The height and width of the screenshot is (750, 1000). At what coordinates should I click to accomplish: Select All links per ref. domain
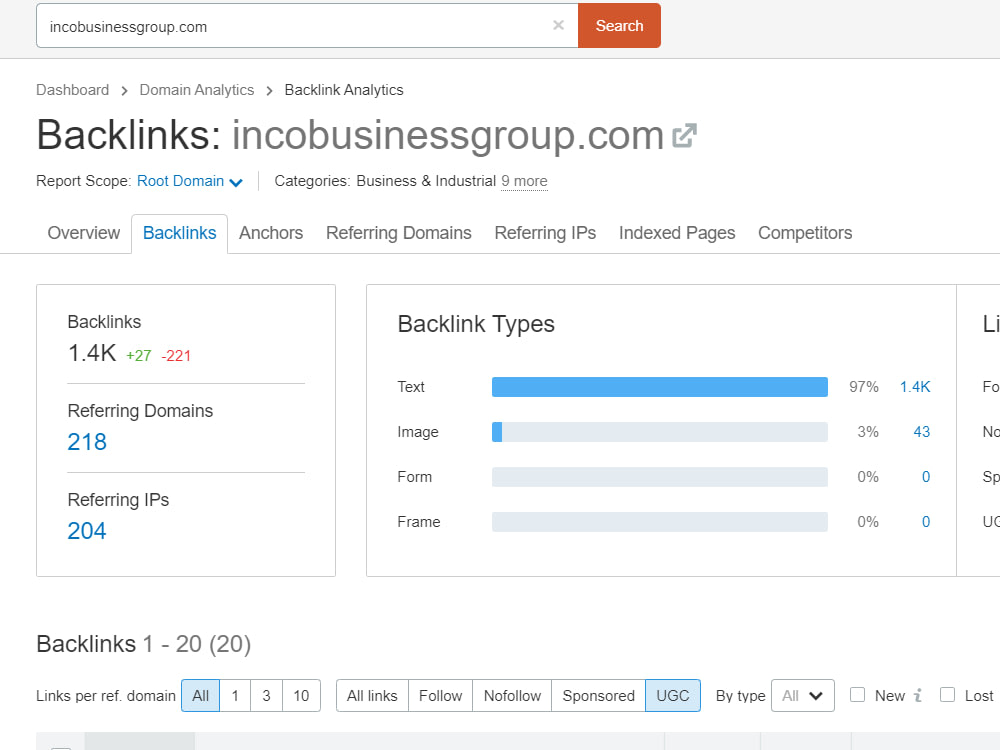200,695
